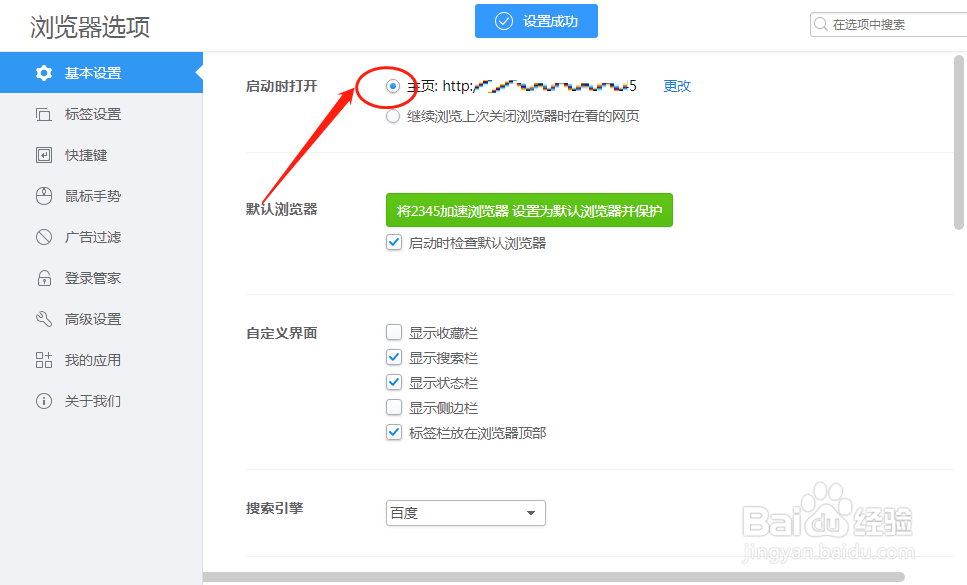Click the 登录管家 lock icon

tap(44, 278)
